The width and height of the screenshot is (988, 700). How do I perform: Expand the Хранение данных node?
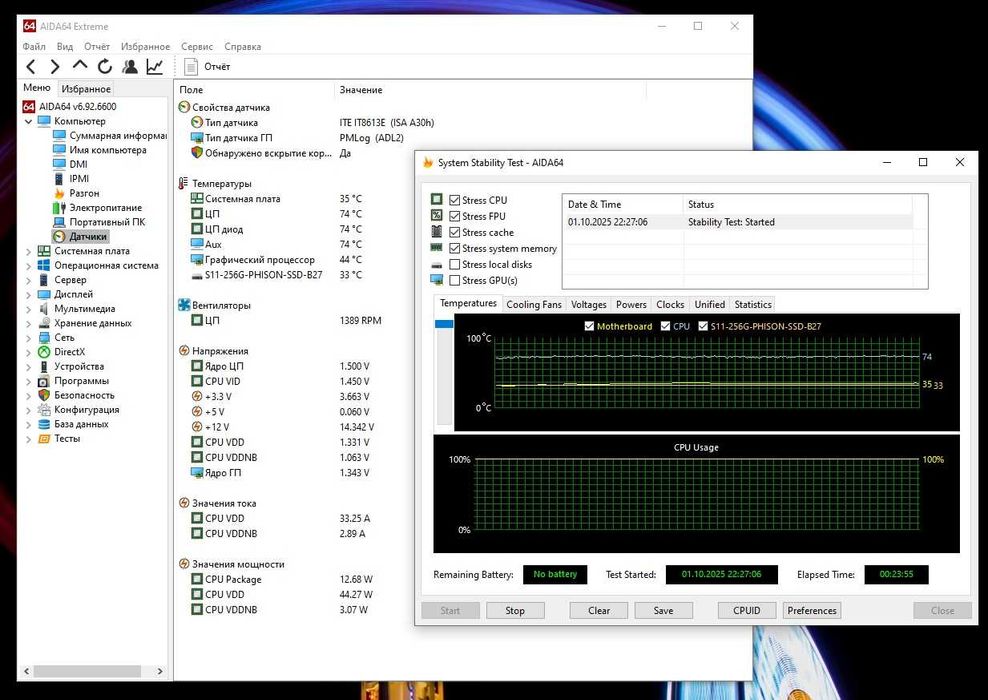pyautogui.click(x=28, y=323)
